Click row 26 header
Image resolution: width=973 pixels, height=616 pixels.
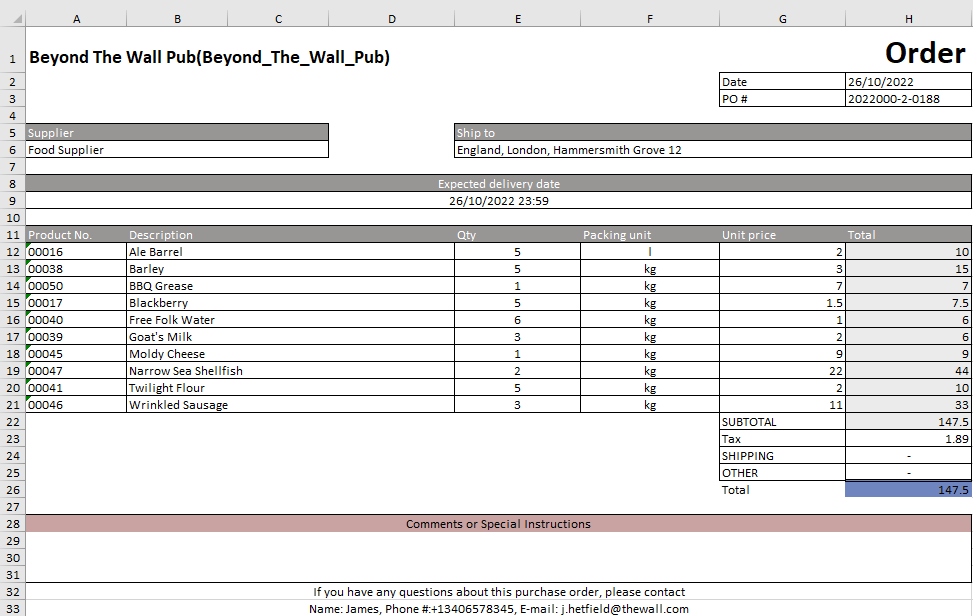(12, 490)
